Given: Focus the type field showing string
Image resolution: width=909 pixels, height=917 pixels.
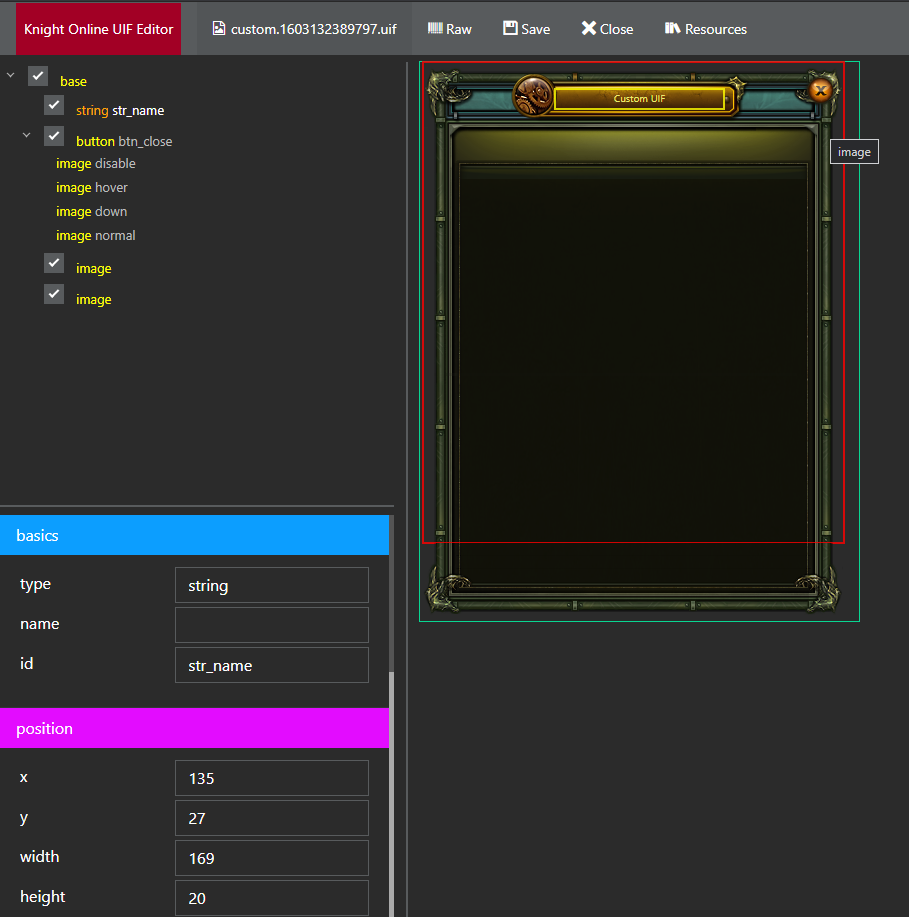Looking at the screenshot, I should (x=272, y=585).
